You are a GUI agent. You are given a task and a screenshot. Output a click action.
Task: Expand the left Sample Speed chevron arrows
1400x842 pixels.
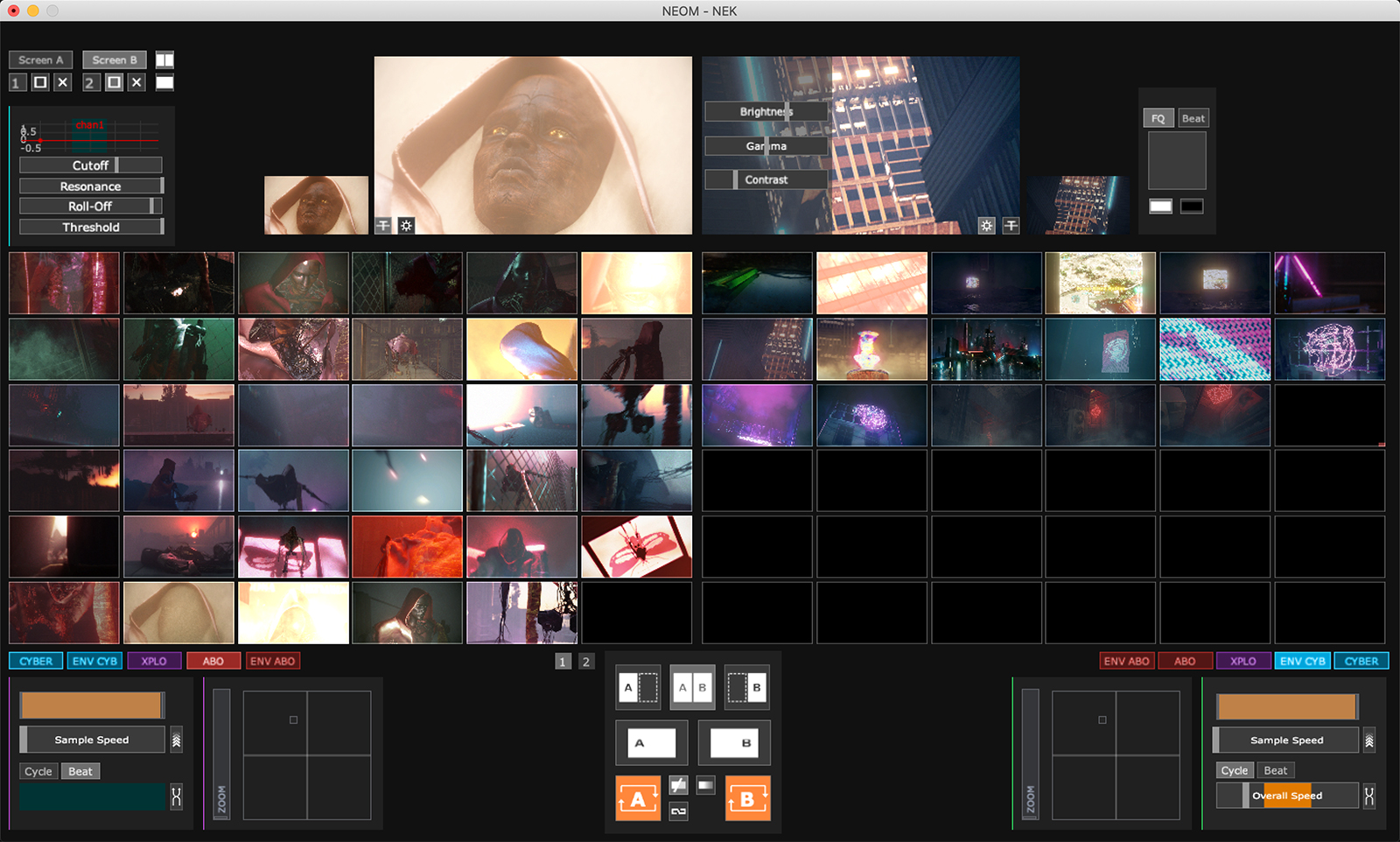coord(176,740)
